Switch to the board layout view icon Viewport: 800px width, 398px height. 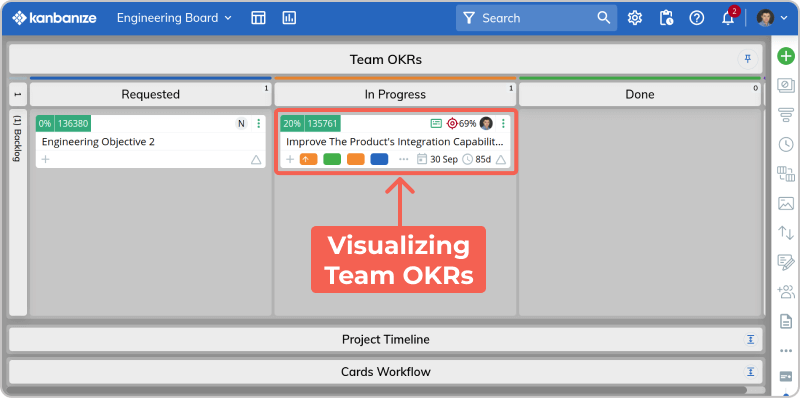click(259, 18)
